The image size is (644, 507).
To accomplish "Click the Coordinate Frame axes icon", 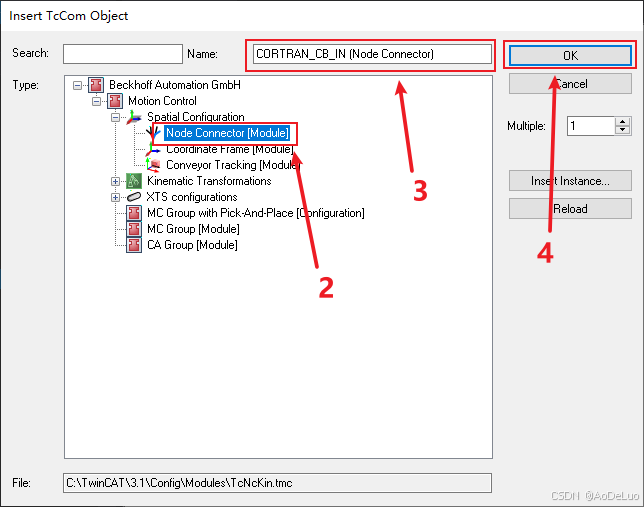I will coord(153,149).
